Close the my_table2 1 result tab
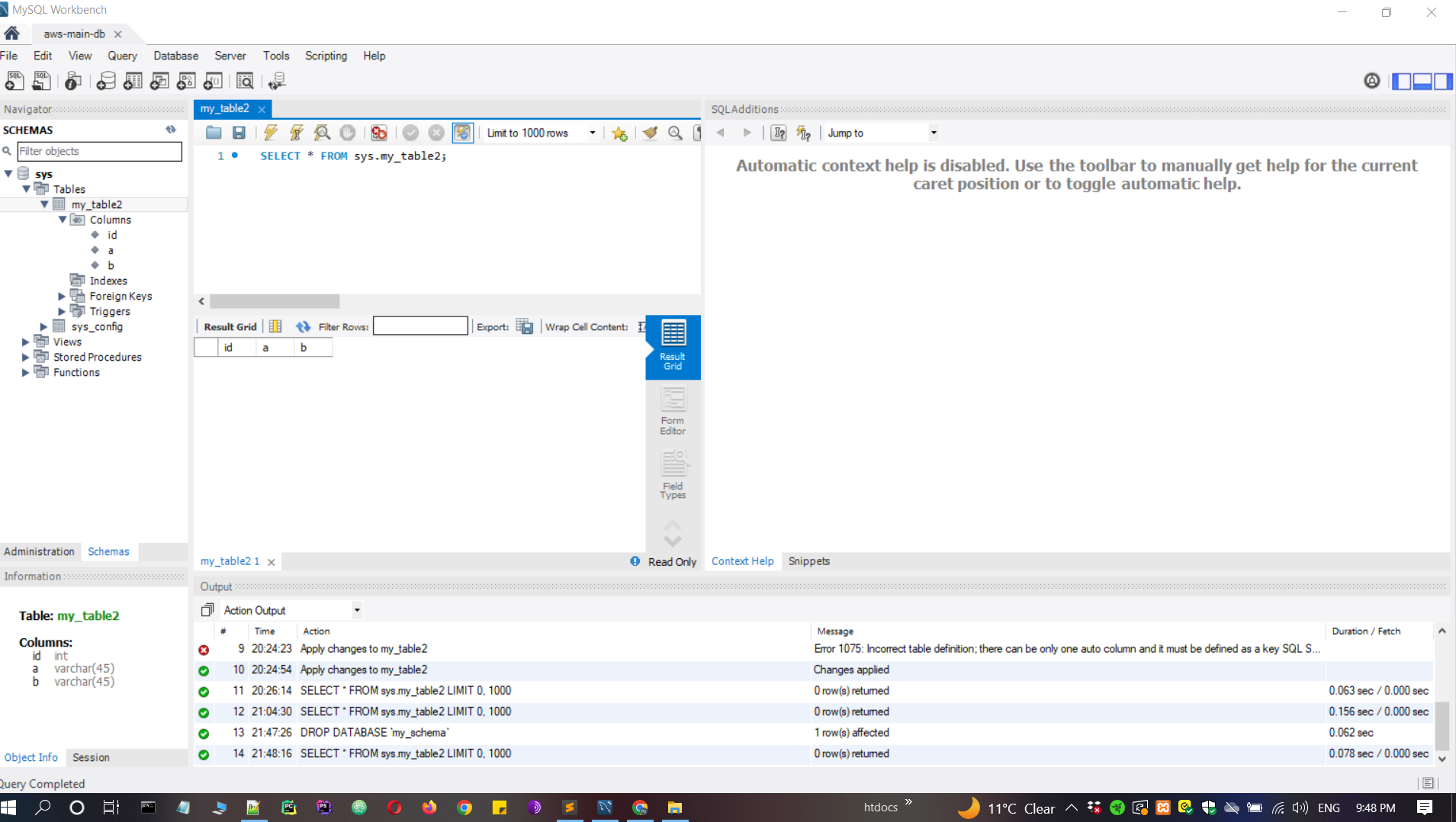The height and width of the screenshot is (822, 1456). 272,562
